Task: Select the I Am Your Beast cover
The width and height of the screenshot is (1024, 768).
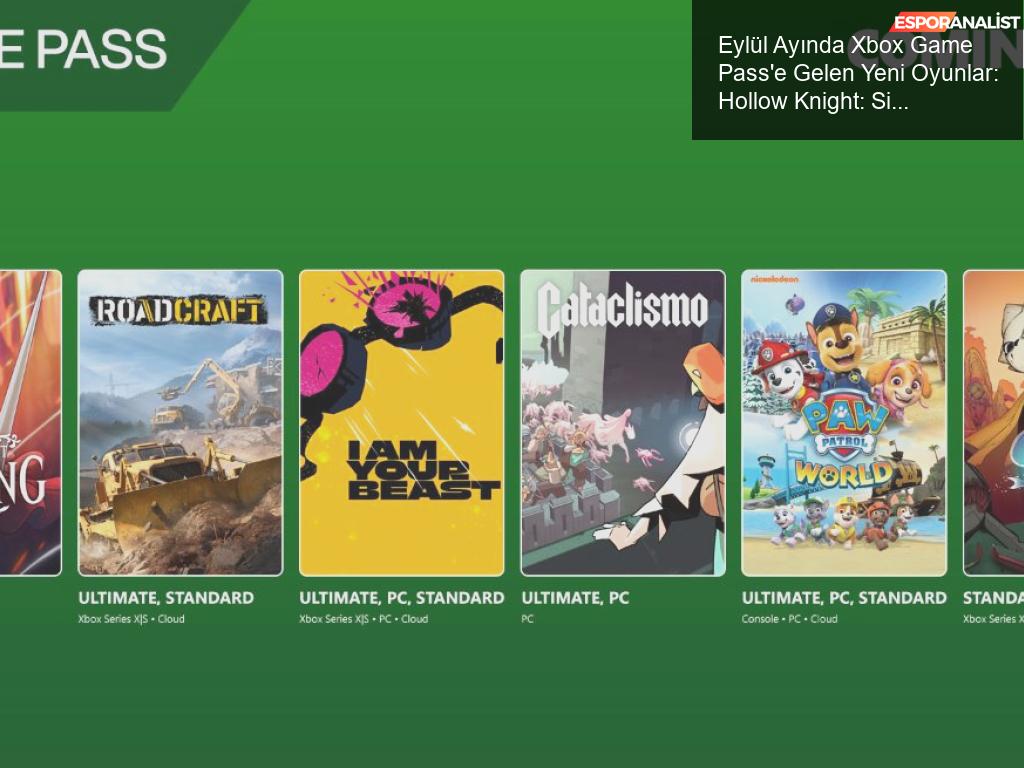Action: pyautogui.click(x=402, y=423)
